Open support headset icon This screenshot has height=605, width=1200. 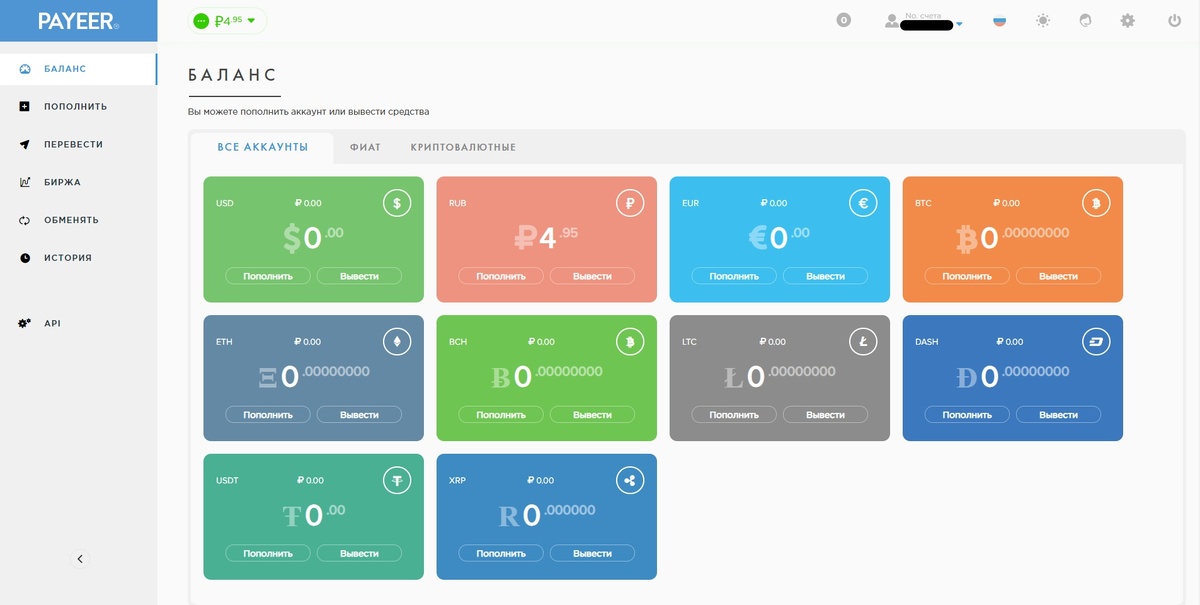click(x=1086, y=20)
